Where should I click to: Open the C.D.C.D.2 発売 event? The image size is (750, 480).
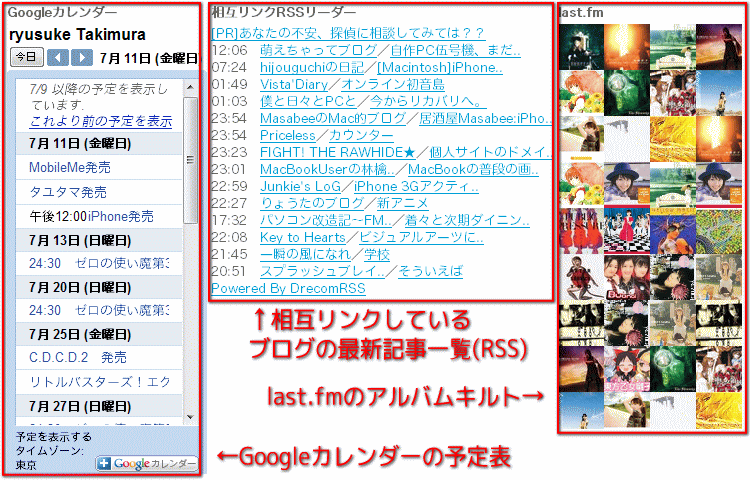point(77,357)
